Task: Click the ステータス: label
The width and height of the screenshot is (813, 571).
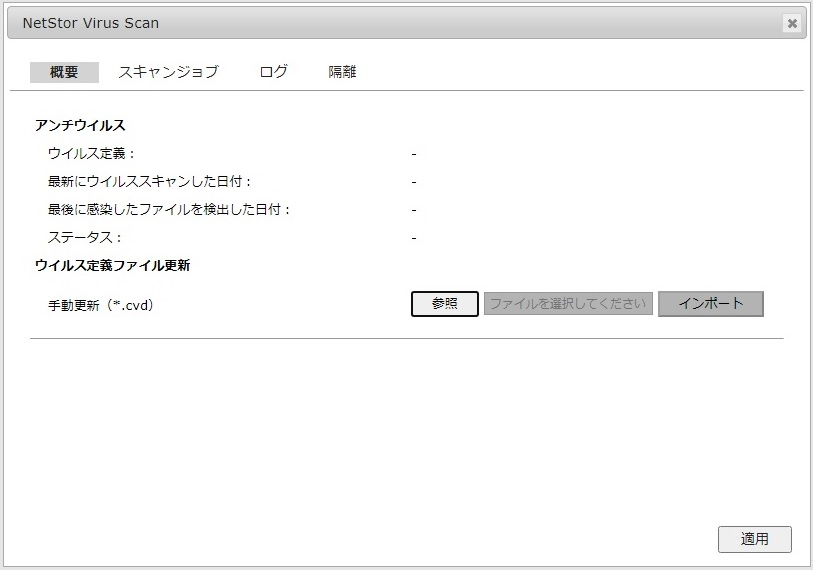Action: pyautogui.click(x=85, y=238)
